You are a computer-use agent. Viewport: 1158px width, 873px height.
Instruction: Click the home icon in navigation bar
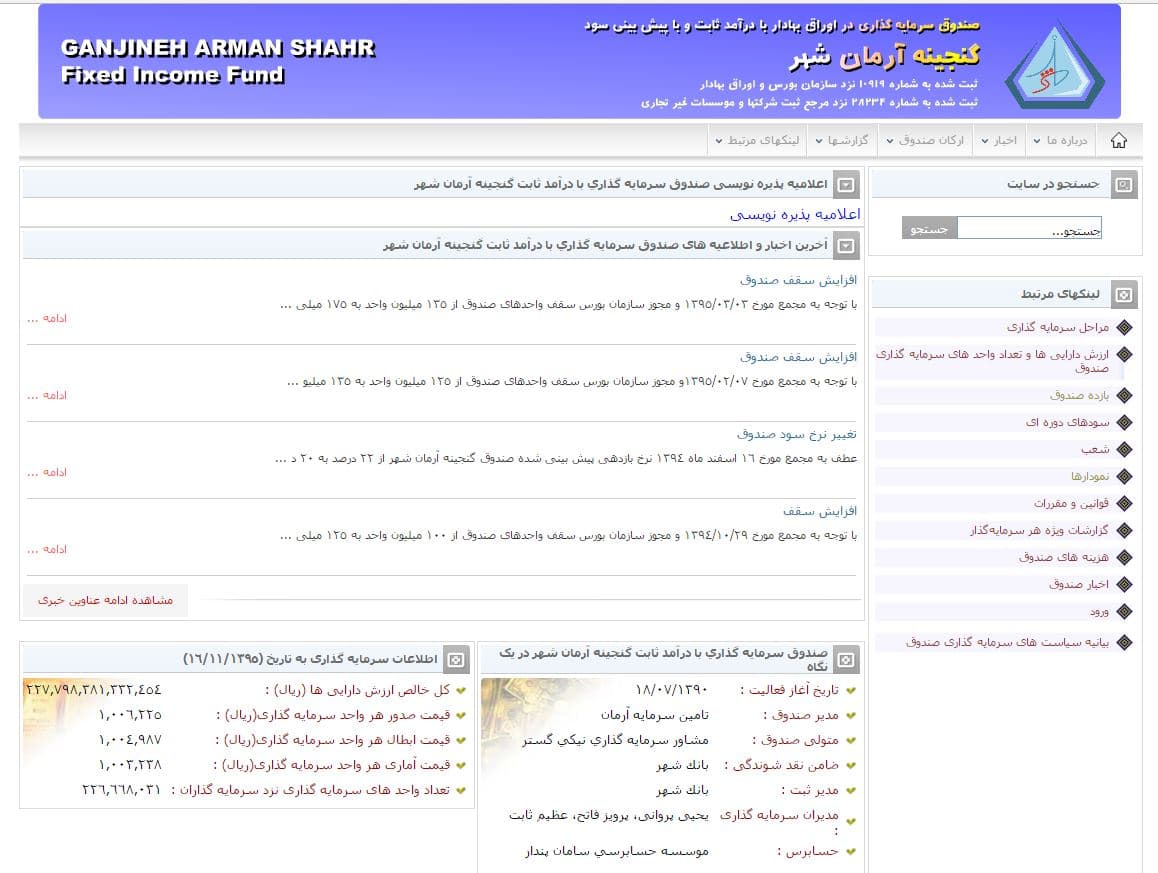coord(1118,141)
